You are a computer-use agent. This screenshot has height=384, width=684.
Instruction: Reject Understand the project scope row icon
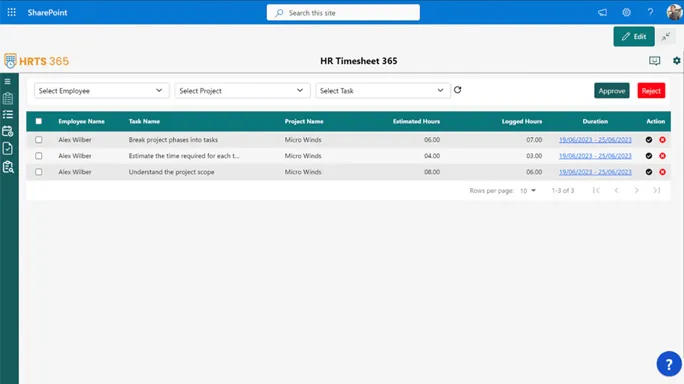(x=662, y=172)
